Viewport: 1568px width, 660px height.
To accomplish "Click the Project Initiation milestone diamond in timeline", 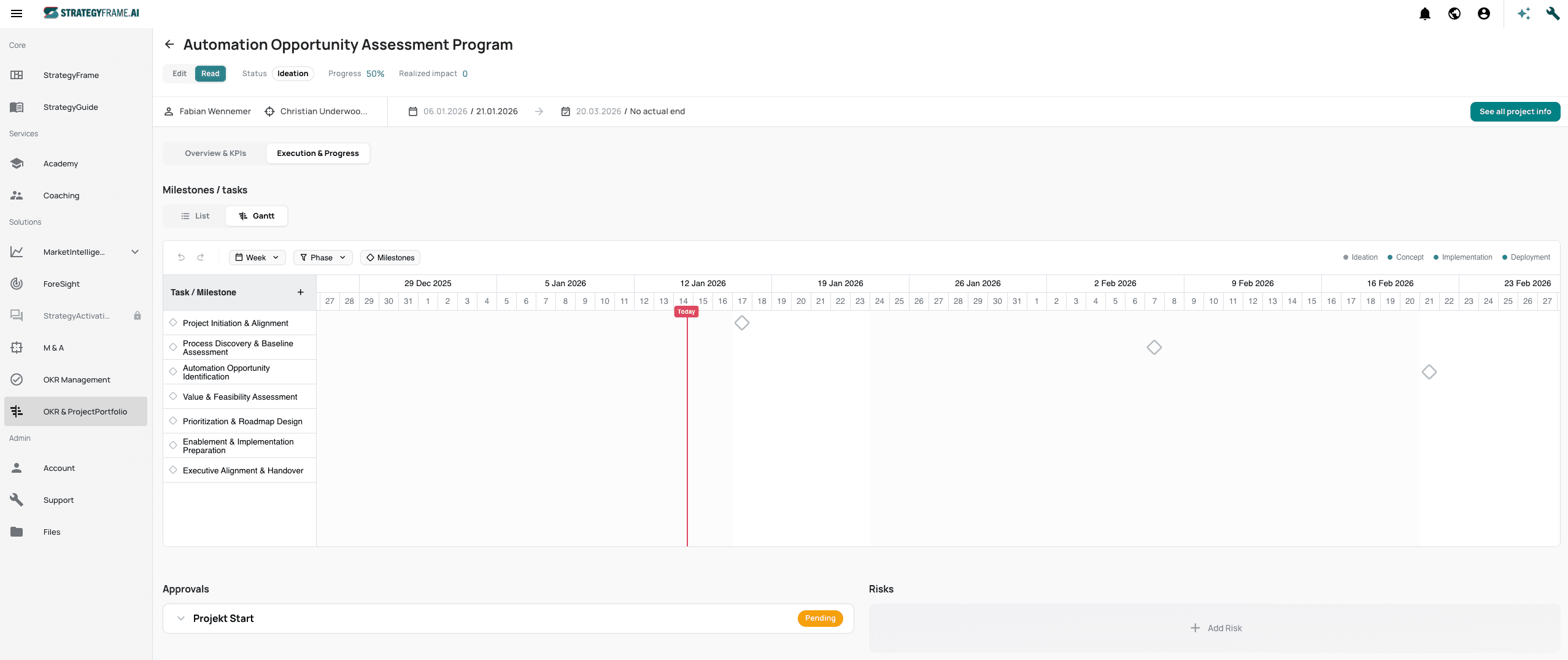I will click(742, 323).
